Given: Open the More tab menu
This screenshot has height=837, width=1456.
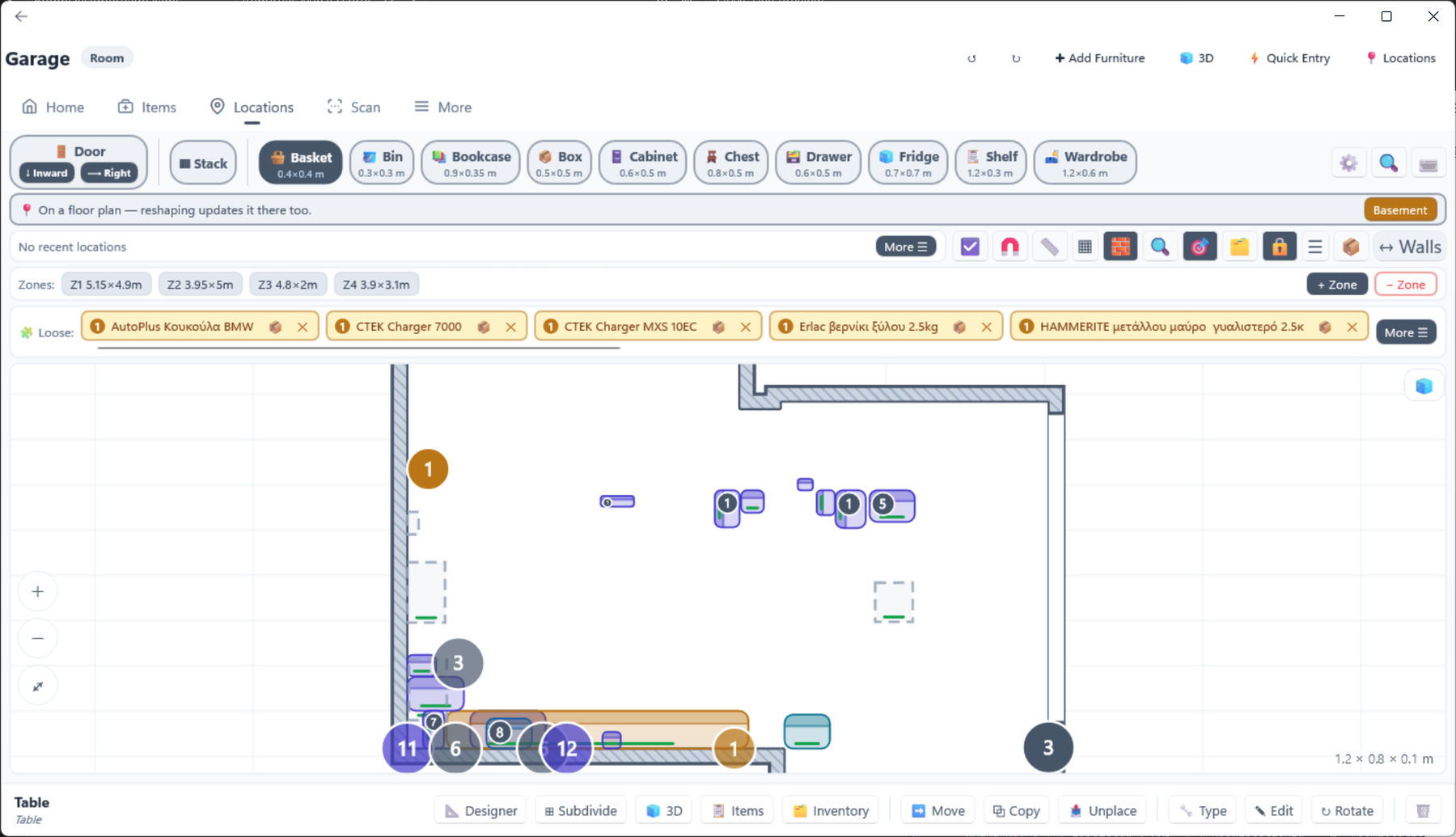Looking at the screenshot, I should [442, 107].
